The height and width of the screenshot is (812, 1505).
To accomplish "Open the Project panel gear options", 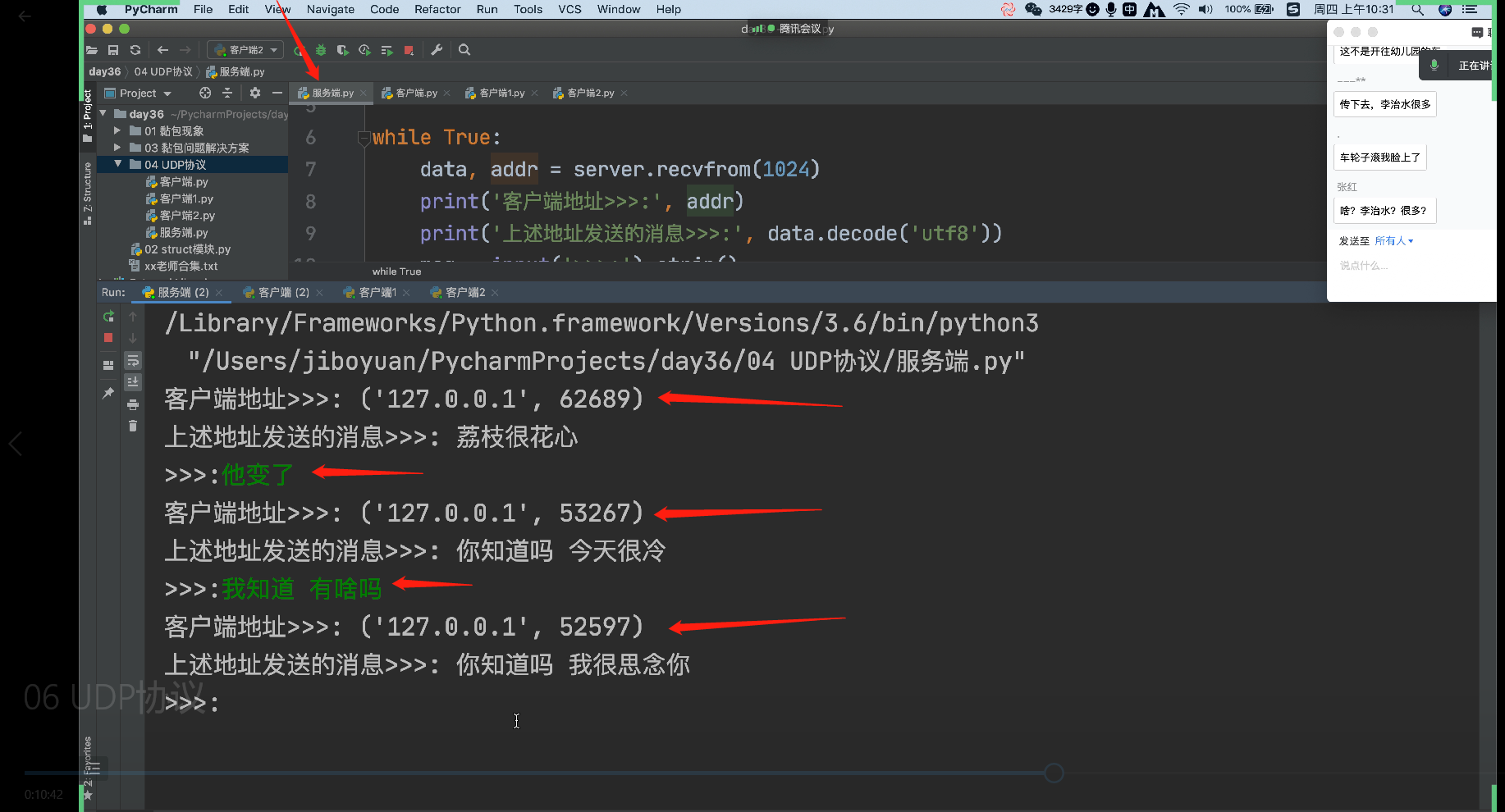I will [255, 93].
